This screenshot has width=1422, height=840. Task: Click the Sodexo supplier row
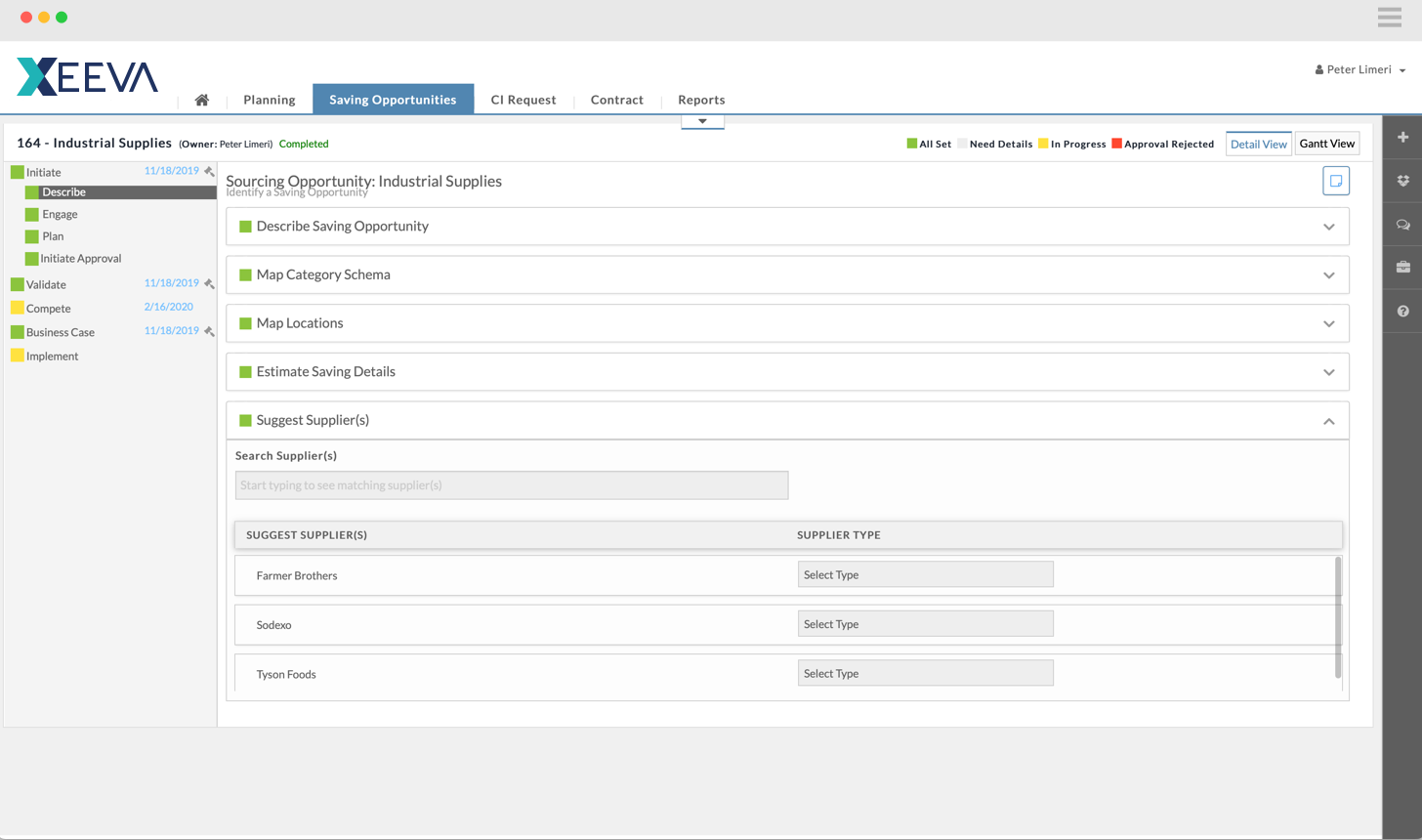point(787,625)
